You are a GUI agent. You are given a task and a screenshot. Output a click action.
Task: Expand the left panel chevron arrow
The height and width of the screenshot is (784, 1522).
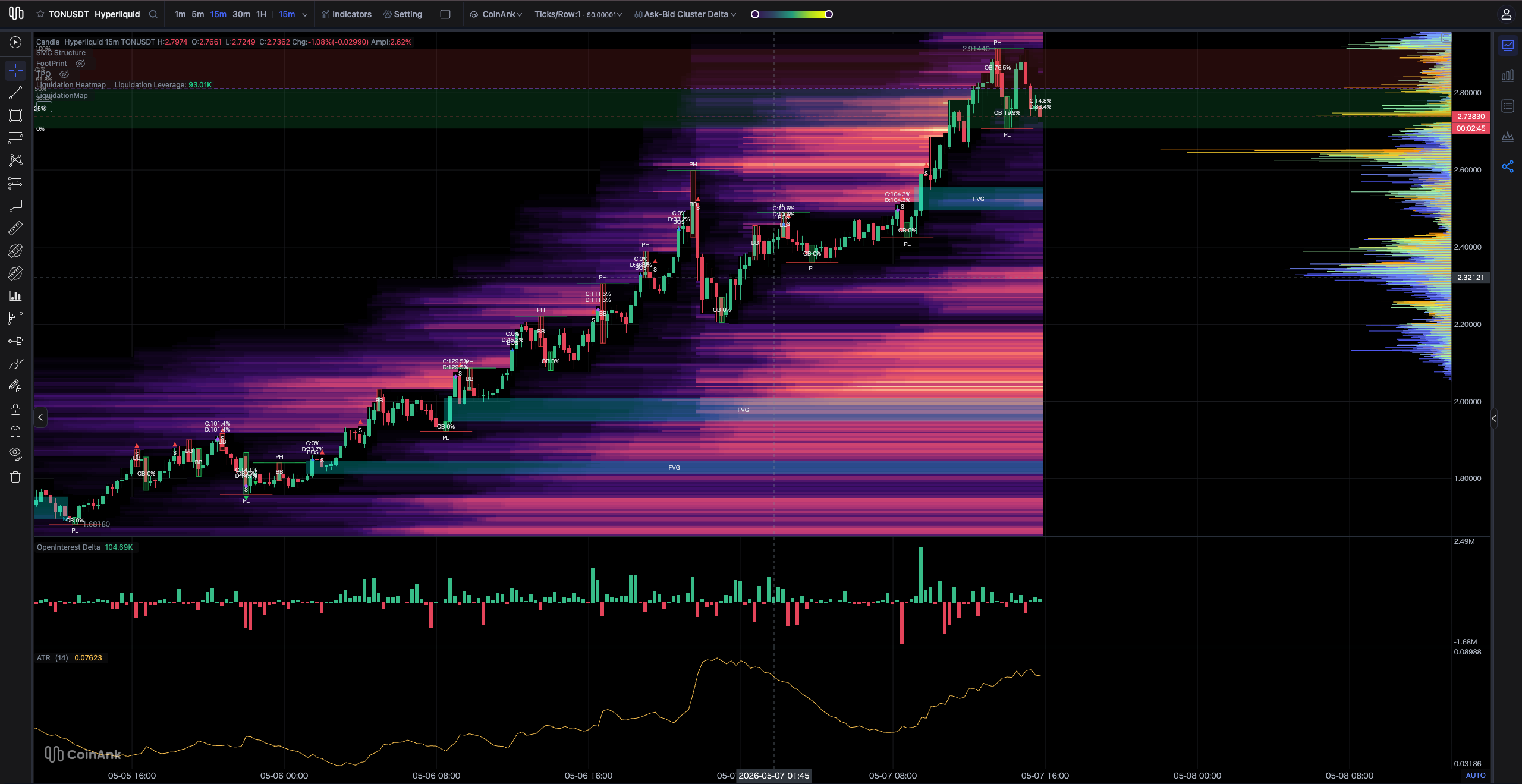(40, 417)
